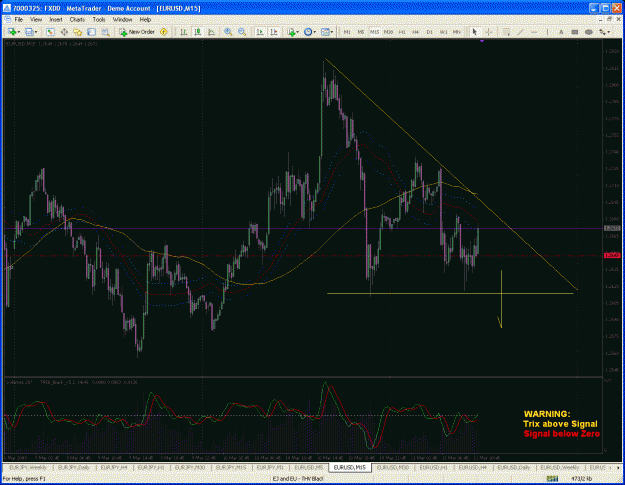Select the Vertical Line tool
The width and height of the screenshot is (625, 485).
coord(547,32)
